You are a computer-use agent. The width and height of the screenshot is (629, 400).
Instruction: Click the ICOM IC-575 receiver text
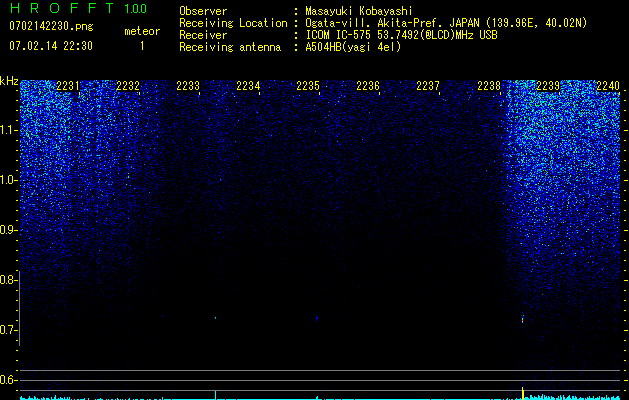[401, 35]
